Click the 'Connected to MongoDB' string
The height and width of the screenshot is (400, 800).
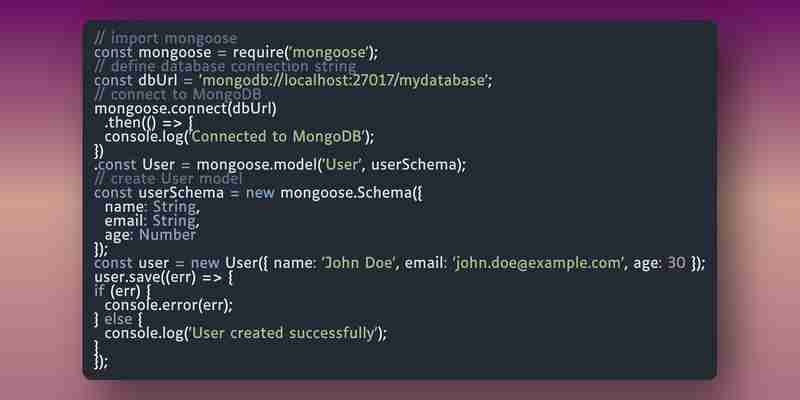pos(277,137)
